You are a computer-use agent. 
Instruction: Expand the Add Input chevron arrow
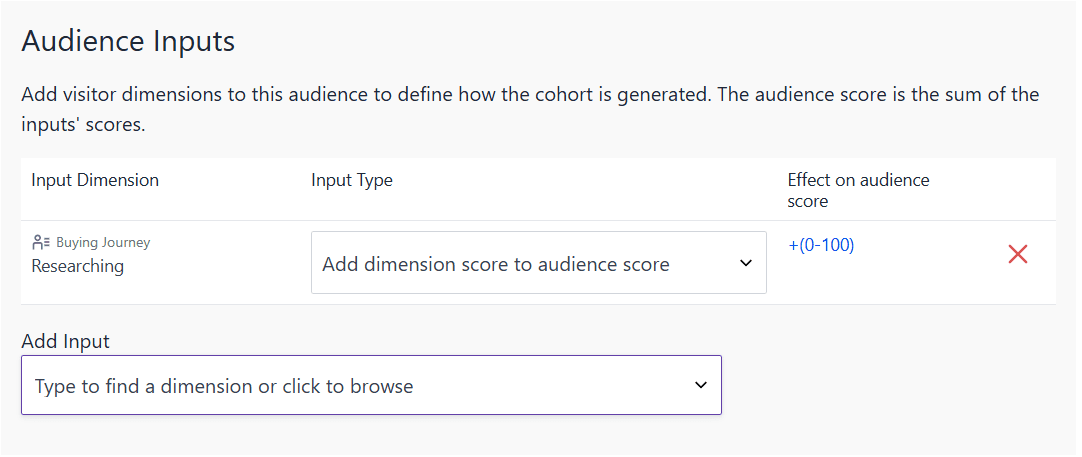pyautogui.click(x=701, y=385)
